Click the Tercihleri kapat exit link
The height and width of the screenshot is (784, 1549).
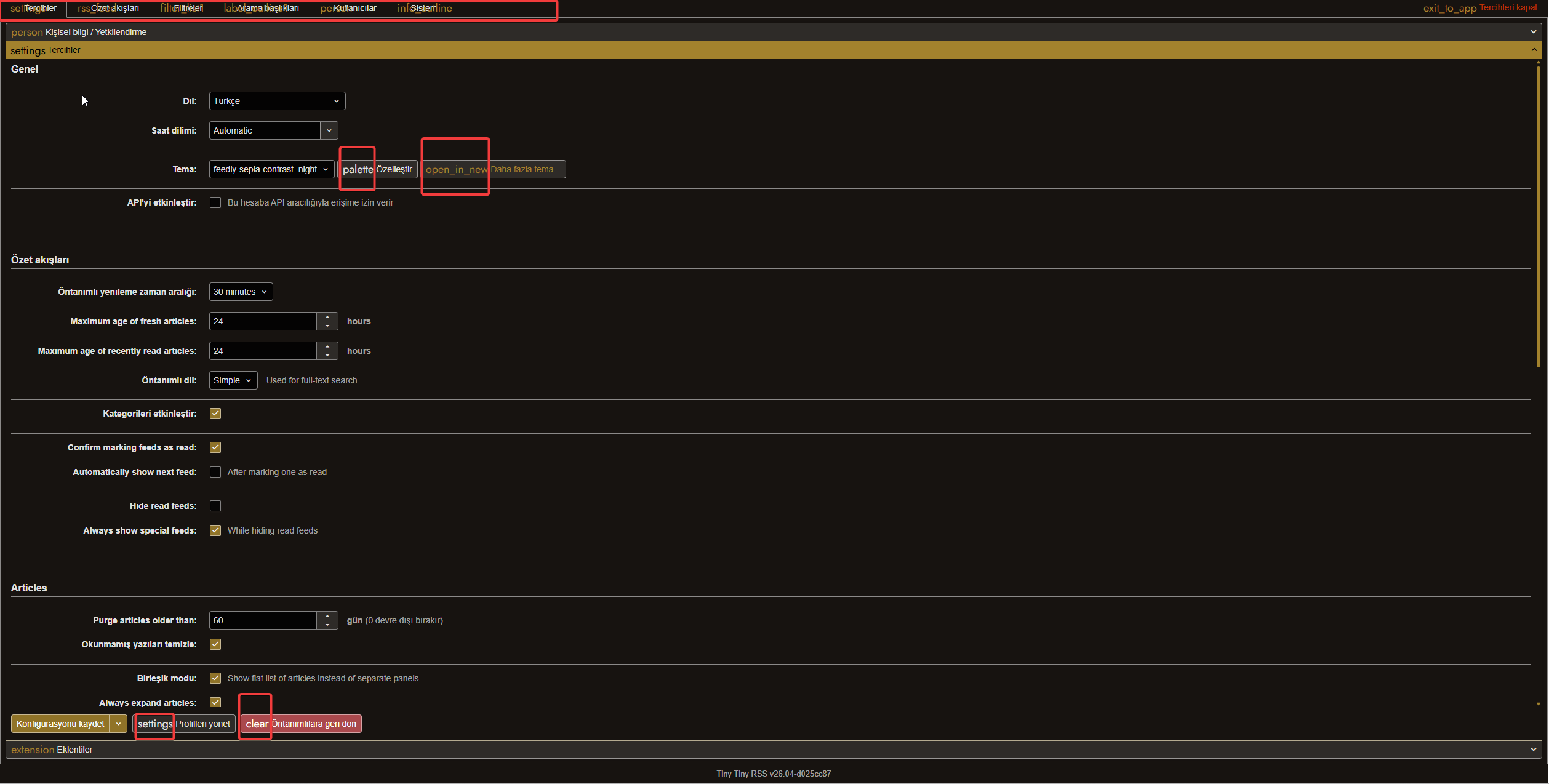pyautogui.click(x=1480, y=8)
